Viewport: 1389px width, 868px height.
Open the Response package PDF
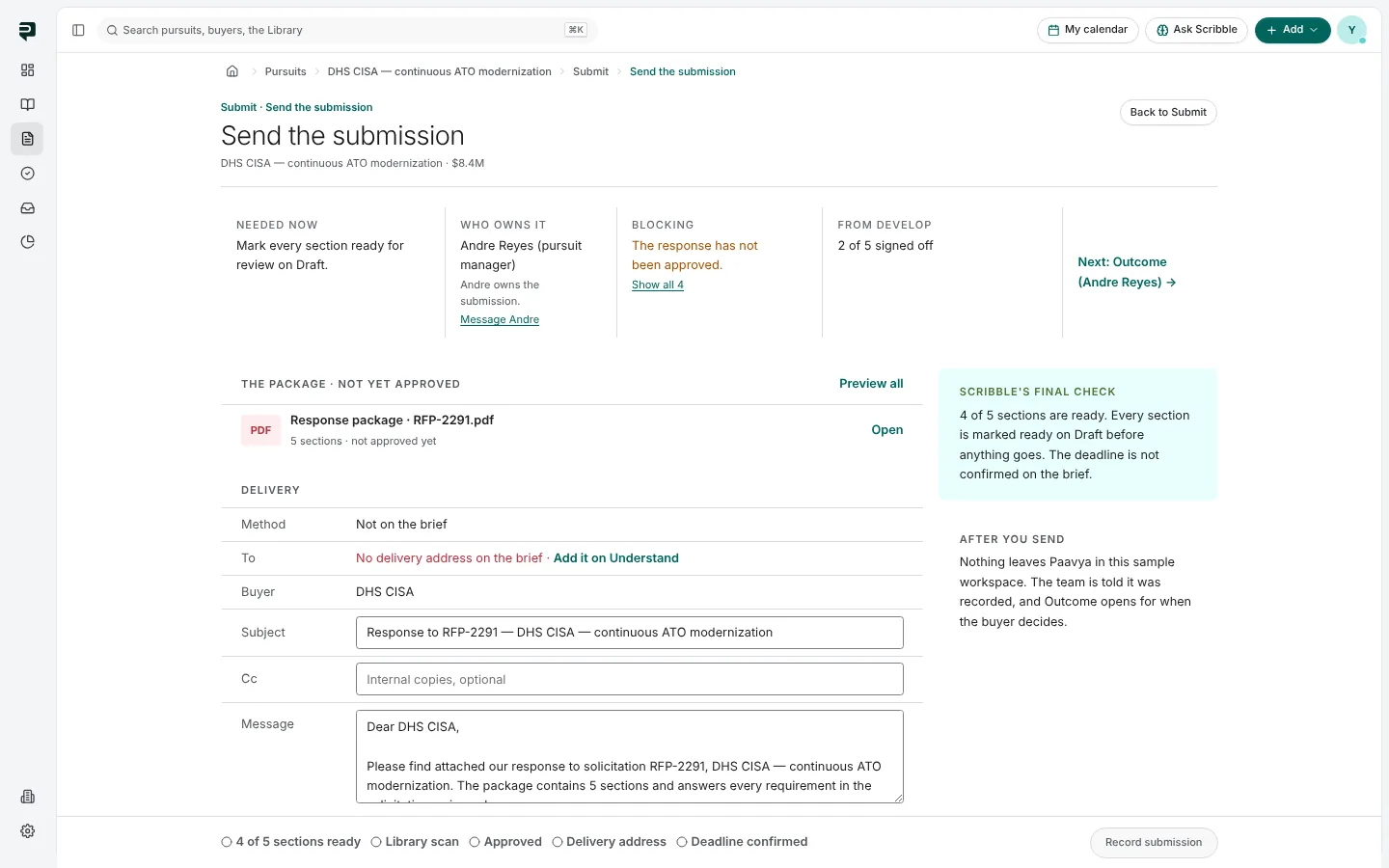pos(887,430)
